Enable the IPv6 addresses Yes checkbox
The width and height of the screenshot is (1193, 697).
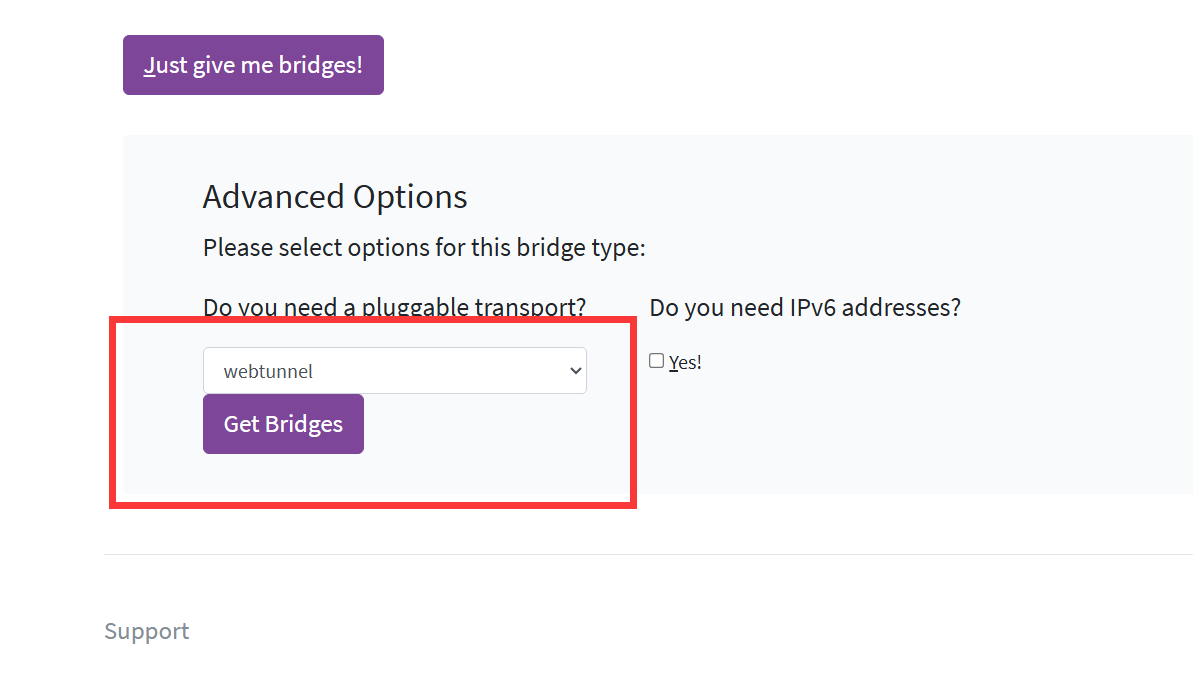657,361
